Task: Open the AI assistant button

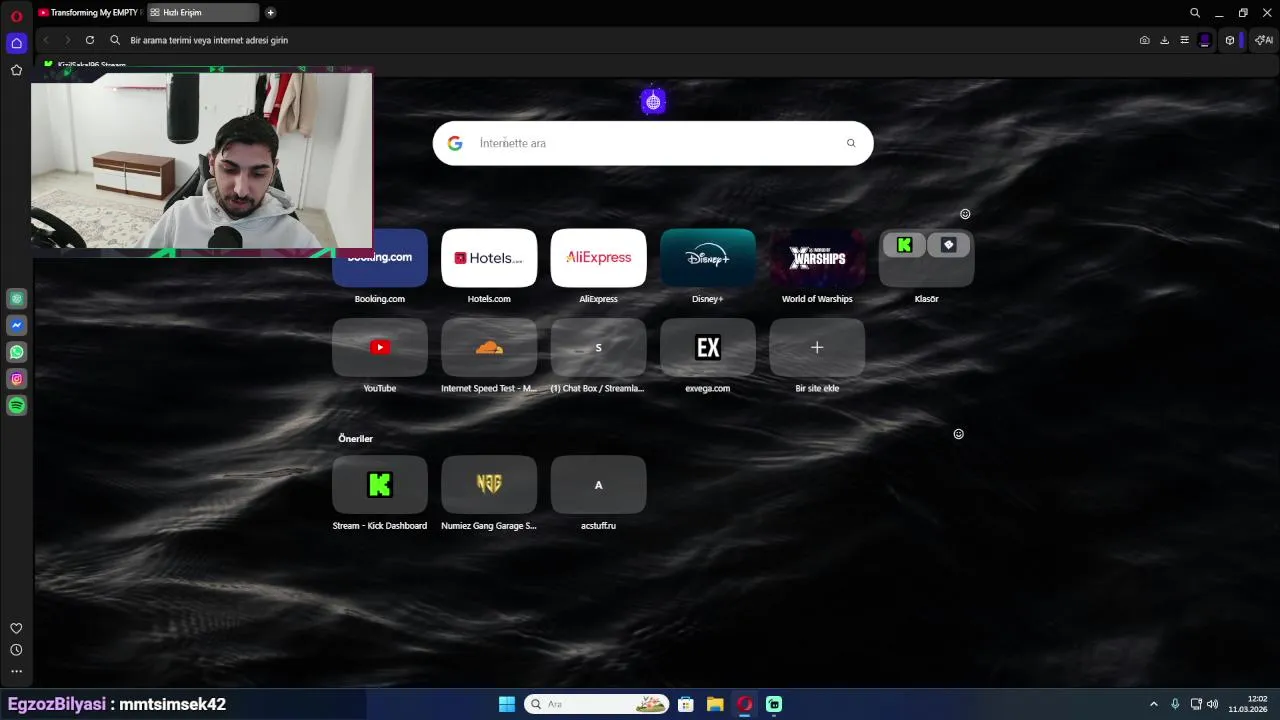Action: [x=1264, y=40]
